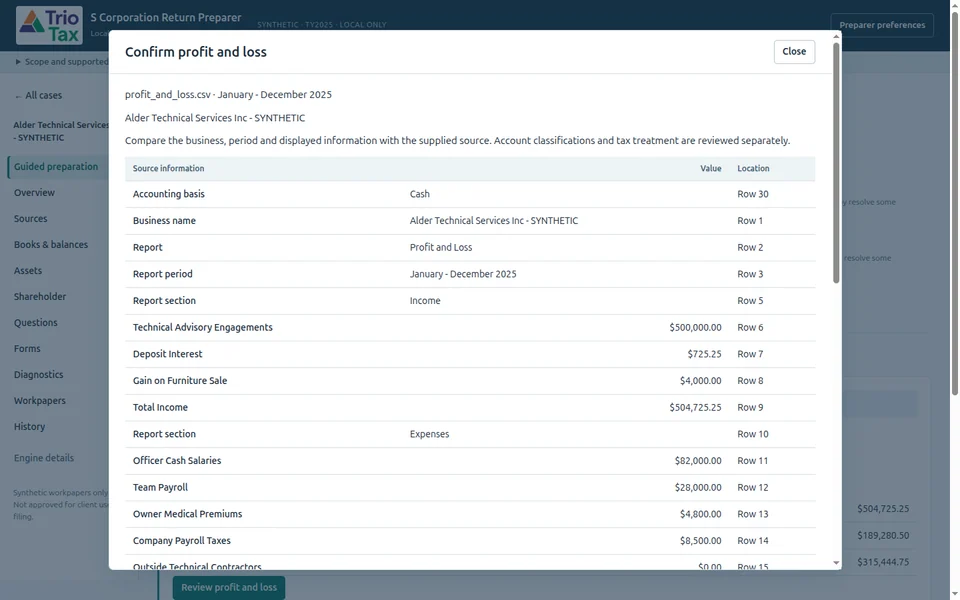Click the Source information column header
The height and width of the screenshot is (600, 960).
click(168, 168)
